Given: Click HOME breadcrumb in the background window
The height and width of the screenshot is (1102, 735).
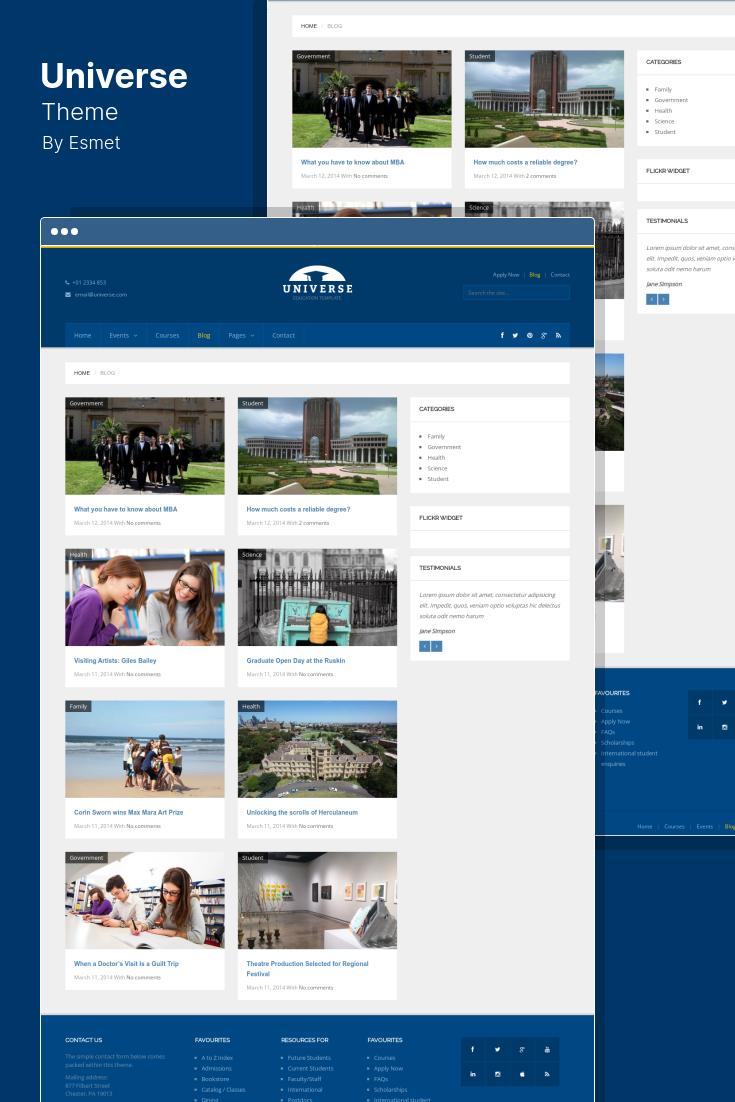Looking at the screenshot, I should [x=309, y=26].
